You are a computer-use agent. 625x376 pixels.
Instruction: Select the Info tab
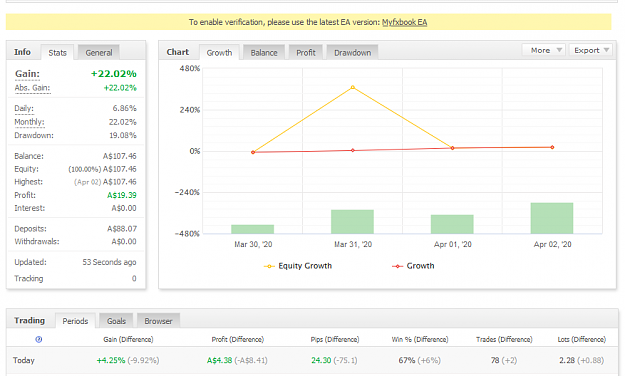click(22, 52)
